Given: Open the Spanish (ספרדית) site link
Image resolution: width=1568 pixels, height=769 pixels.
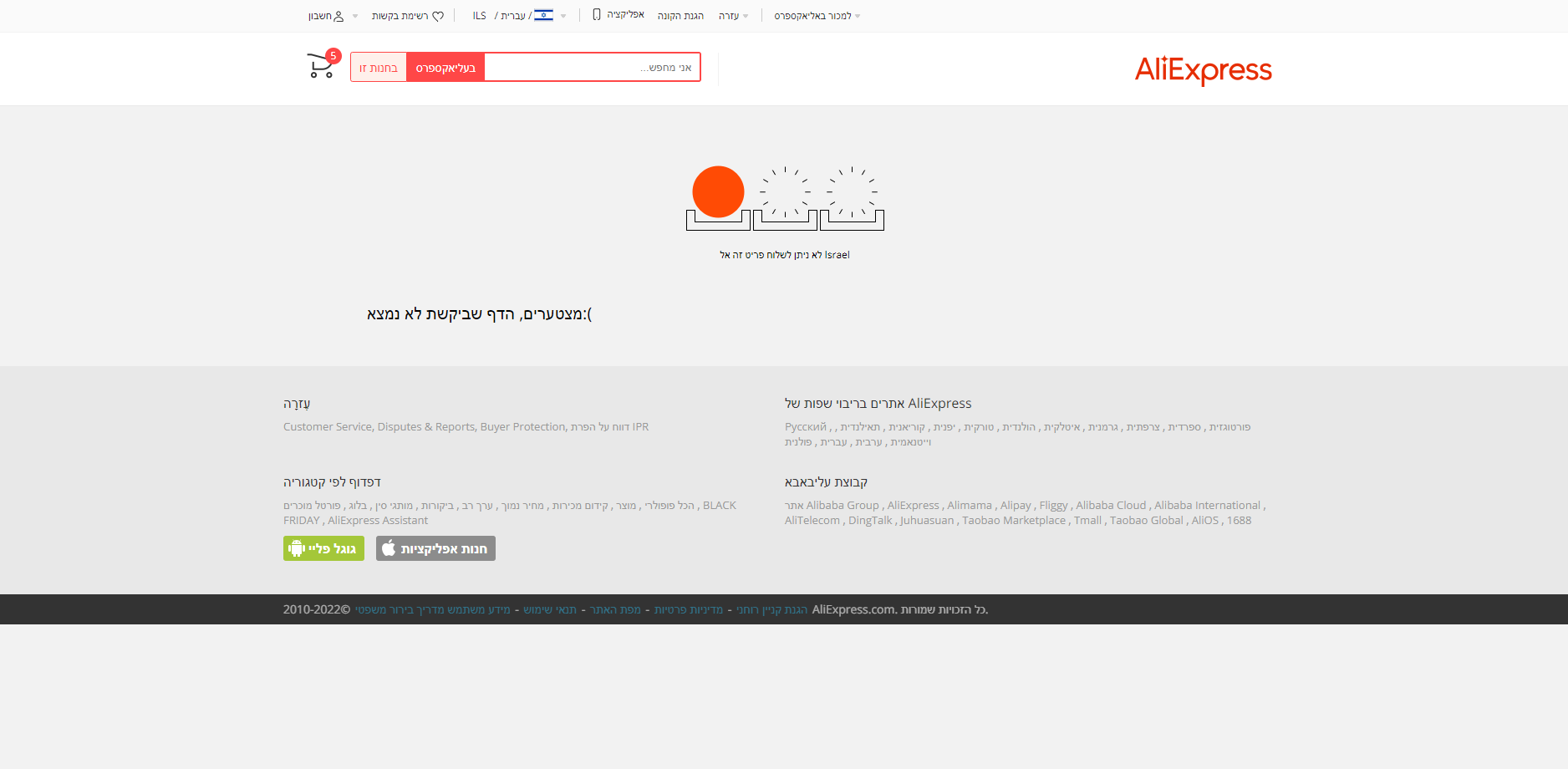Looking at the screenshot, I should pyautogui.click(x=1184, y=426).
